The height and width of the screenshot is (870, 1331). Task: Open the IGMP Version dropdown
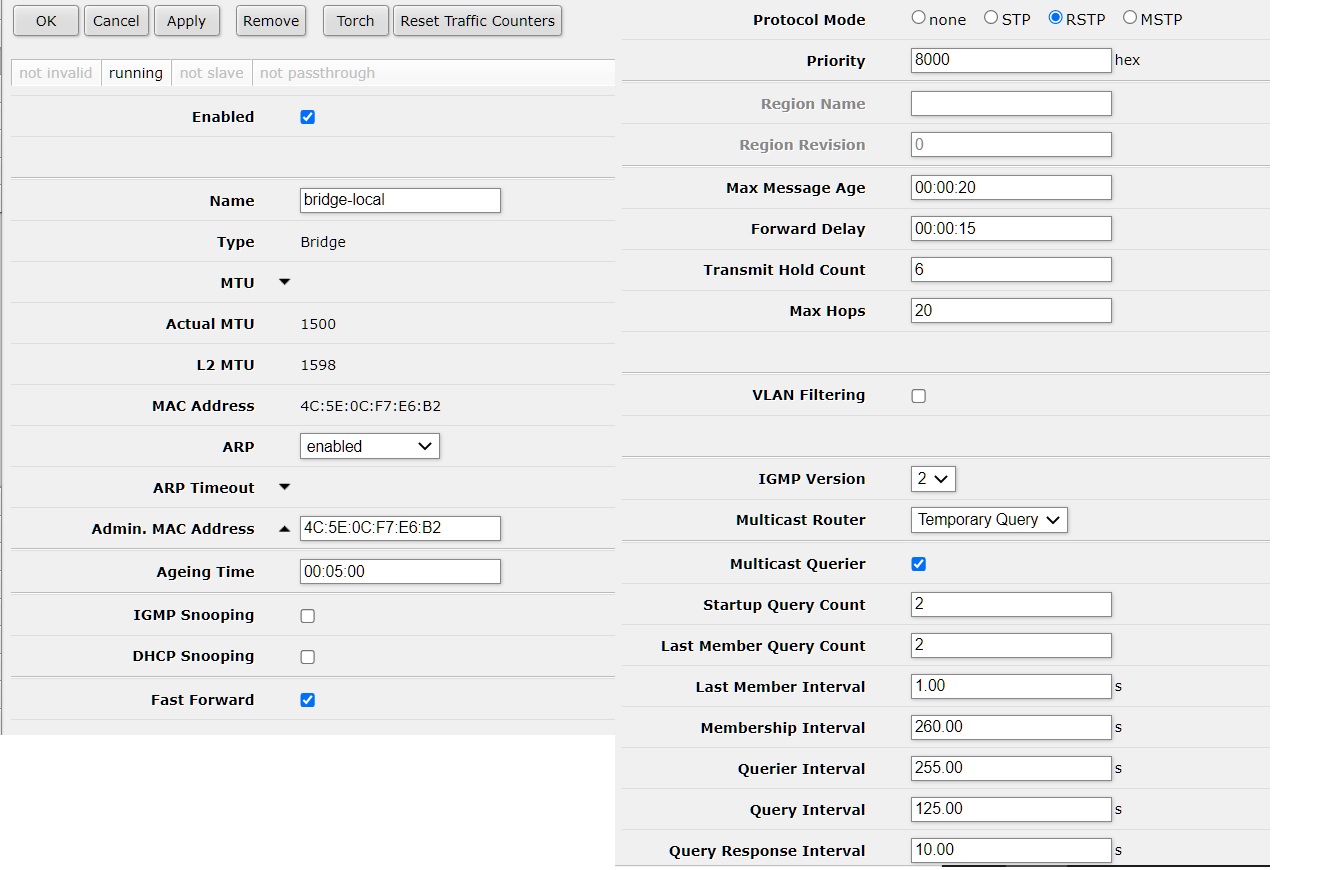tap(933, 479)
